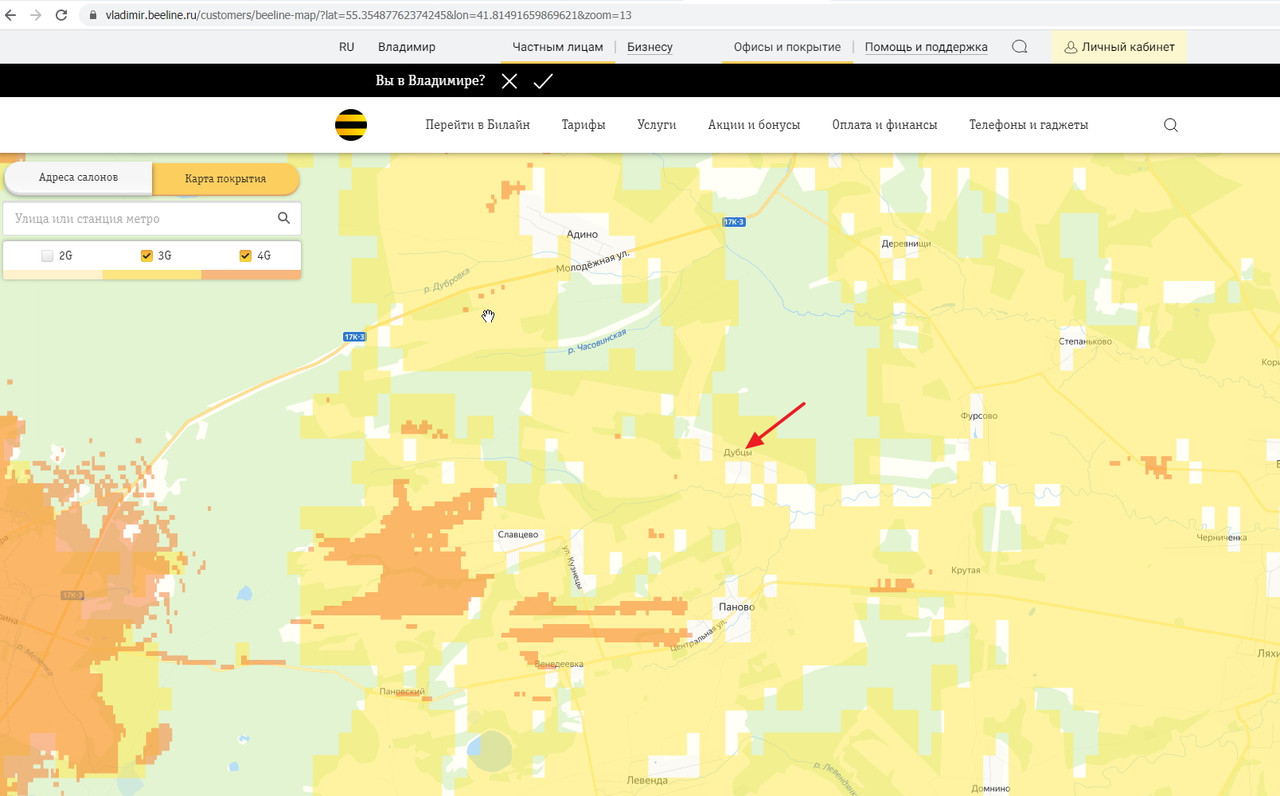Toggle the 4G coverage checkbox
Viewport: 1280px width, 796px height.
[x=245, y=256]
